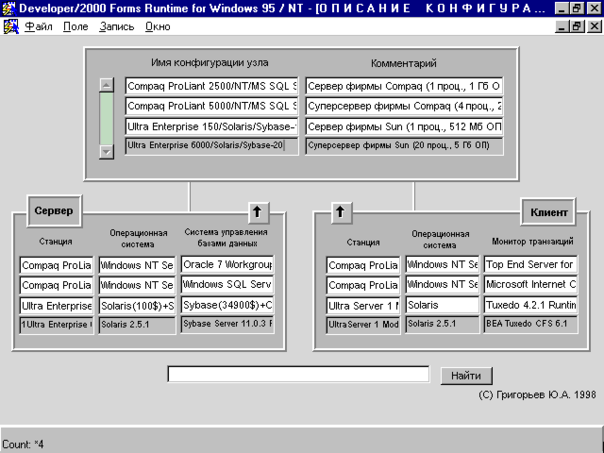Select Compaq ProLiant 5000/NT/MS SQL configuration row
The width and height of the screenshot is (604, 453).
coord(211,106)
